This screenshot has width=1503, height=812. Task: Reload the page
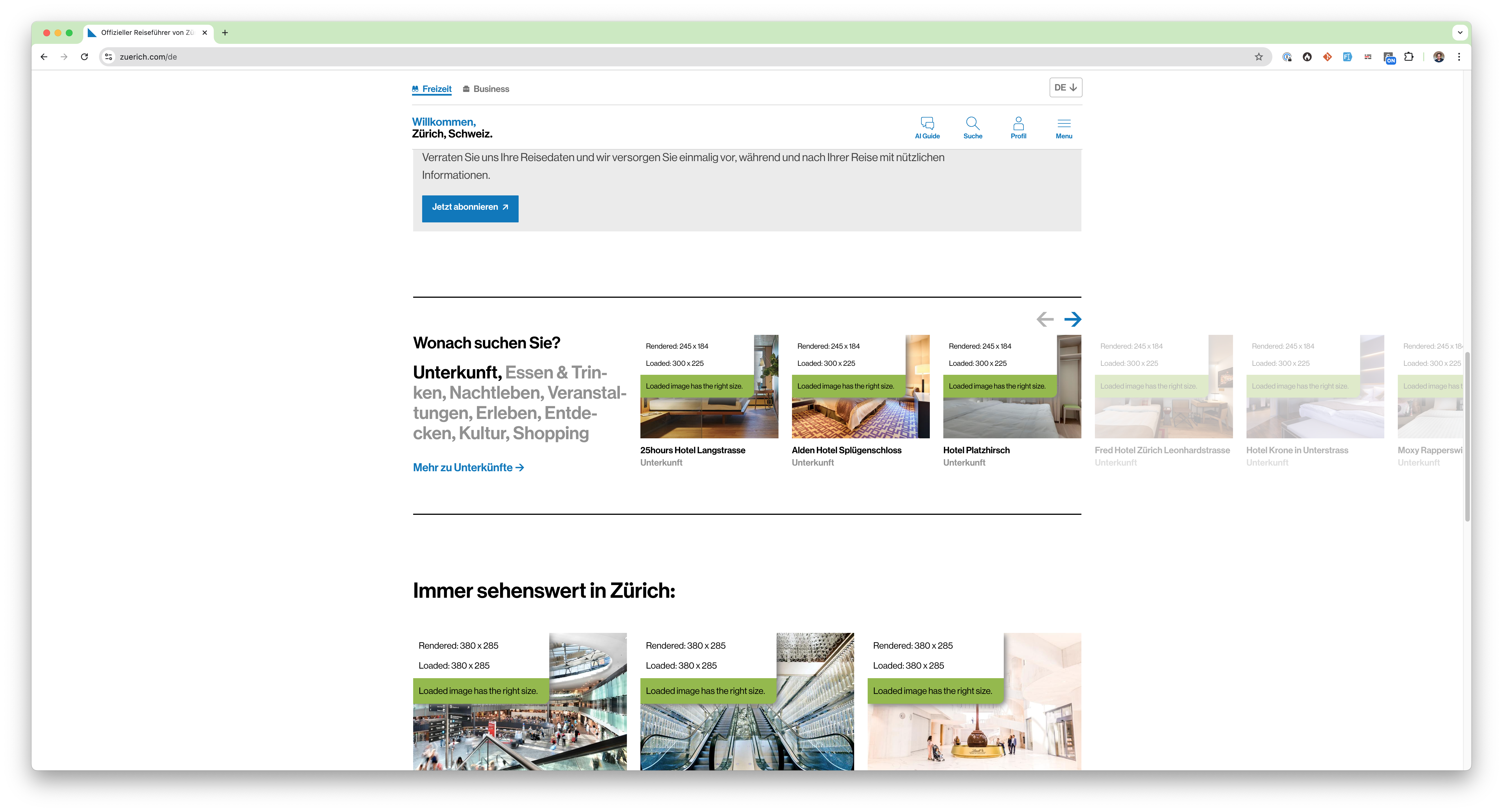point(85,57)
